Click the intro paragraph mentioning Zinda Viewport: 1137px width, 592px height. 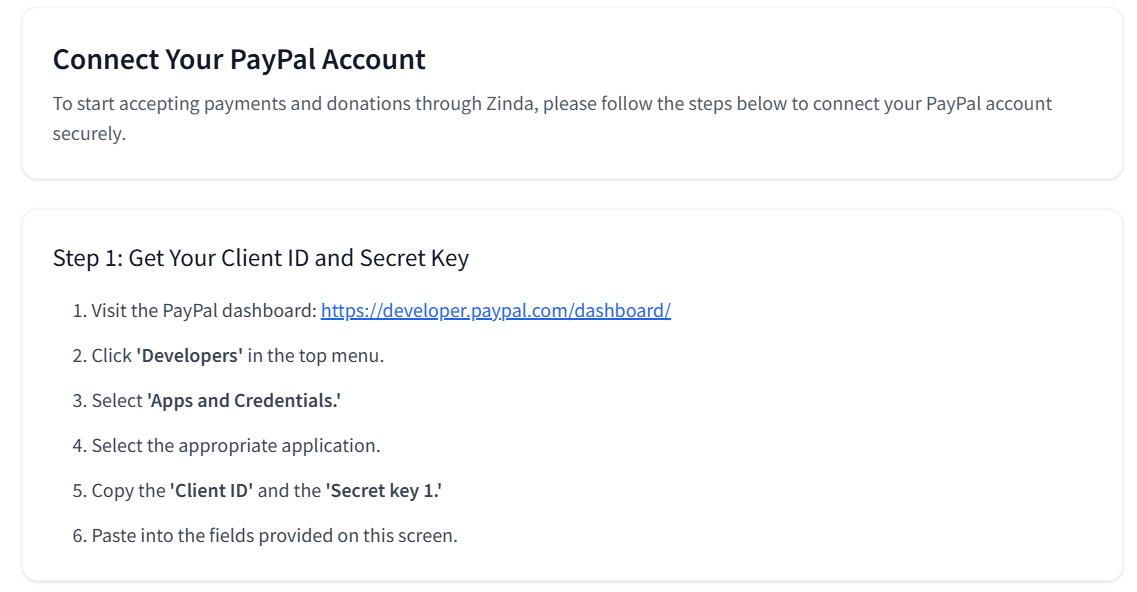(552, 118)
